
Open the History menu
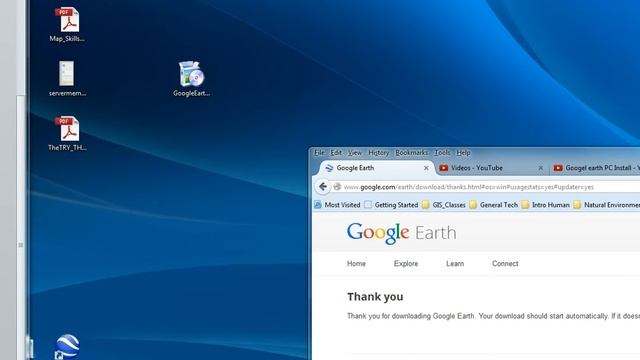pyautogui.click(x=378, y=153)
